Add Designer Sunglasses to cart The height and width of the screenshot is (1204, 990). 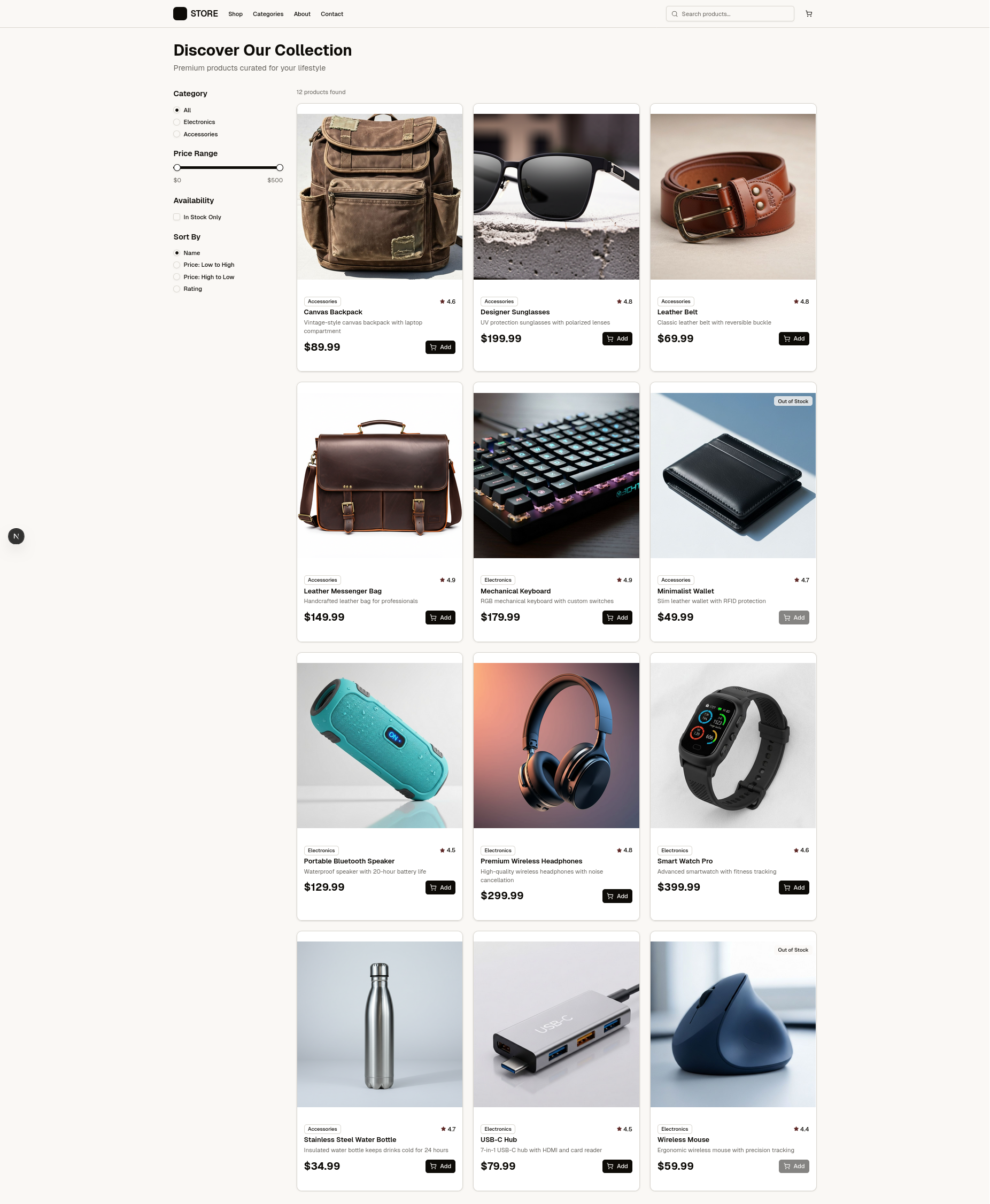click(617, 338)
